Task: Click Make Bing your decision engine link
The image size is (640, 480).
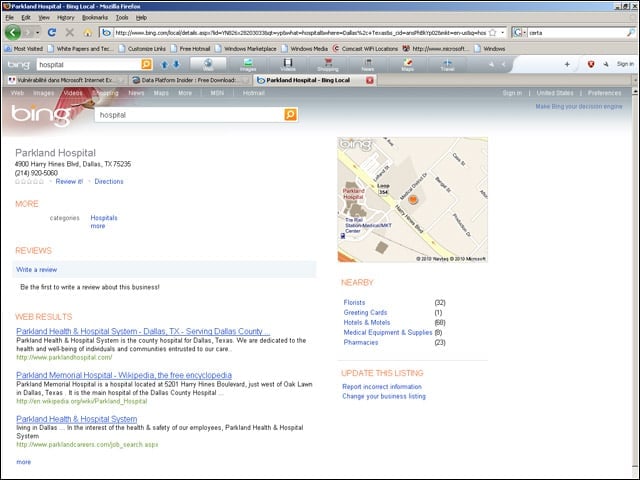Action: click(x=579, y=107)
